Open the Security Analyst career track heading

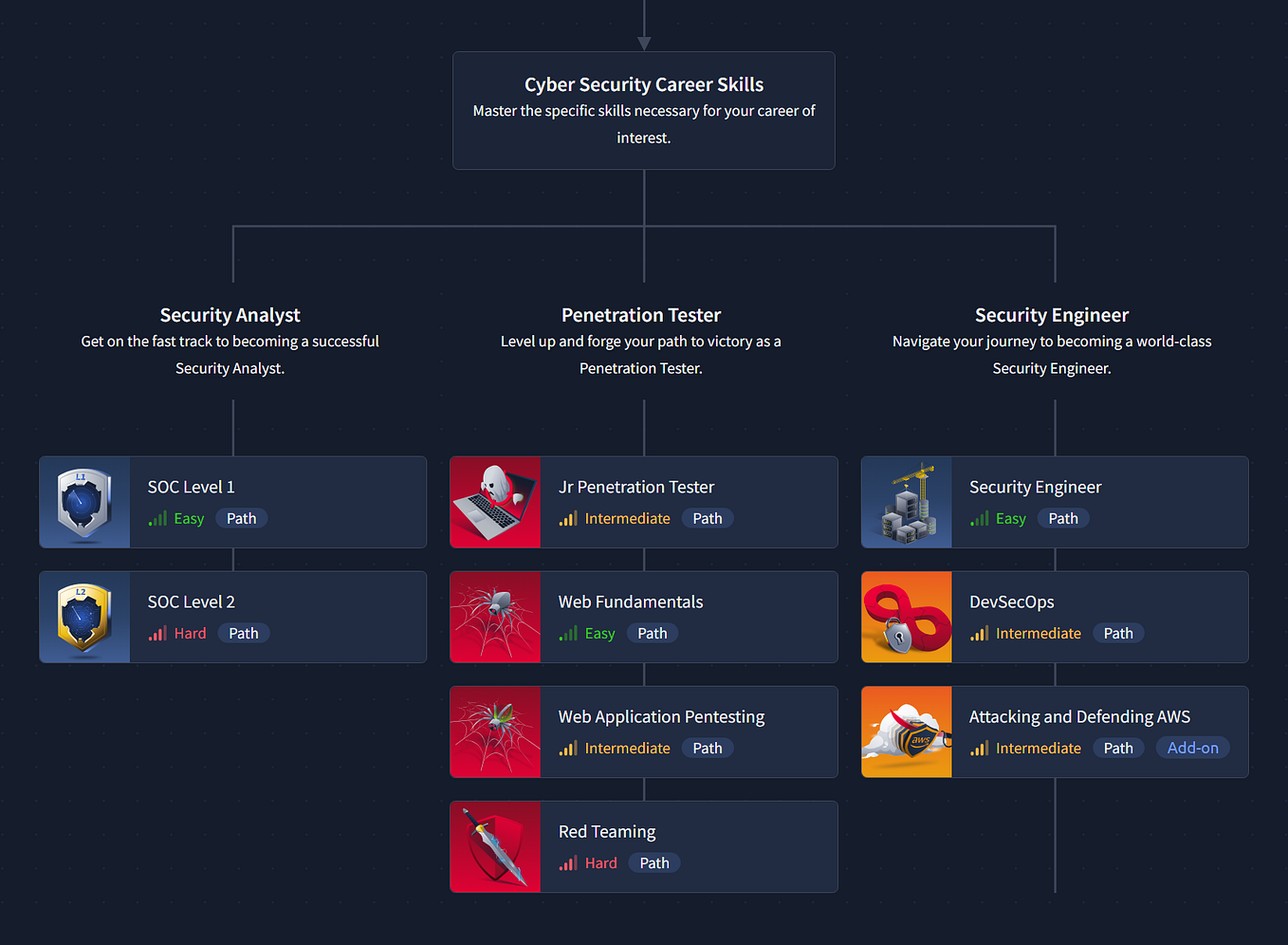[230, 314]
